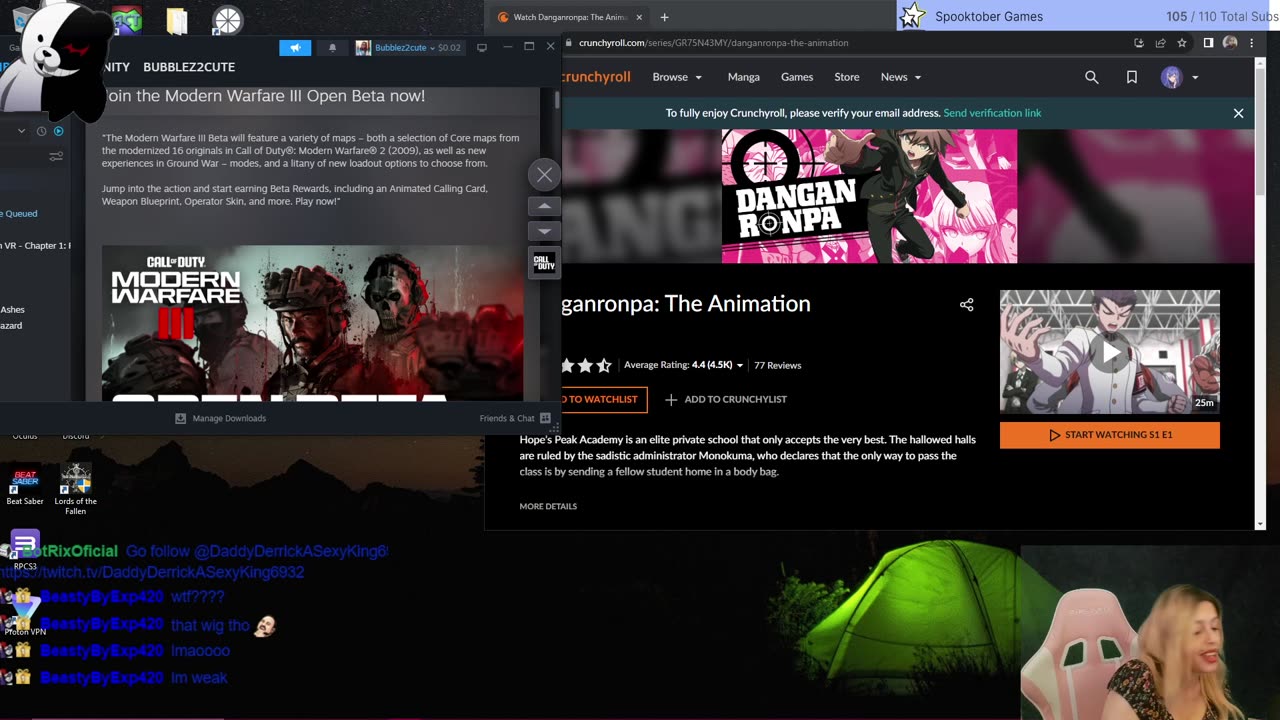Open Crunchyroll watchlist bookmark icon
The image size is (1280, 720).
tap(1131, 77)
